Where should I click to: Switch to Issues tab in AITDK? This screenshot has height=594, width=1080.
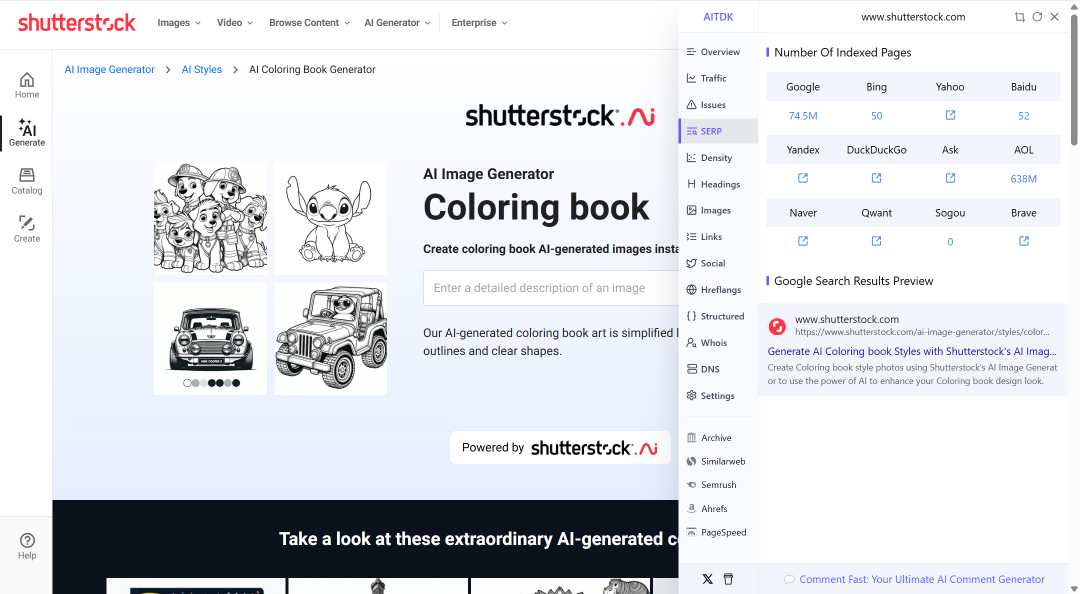coord(718,105)
